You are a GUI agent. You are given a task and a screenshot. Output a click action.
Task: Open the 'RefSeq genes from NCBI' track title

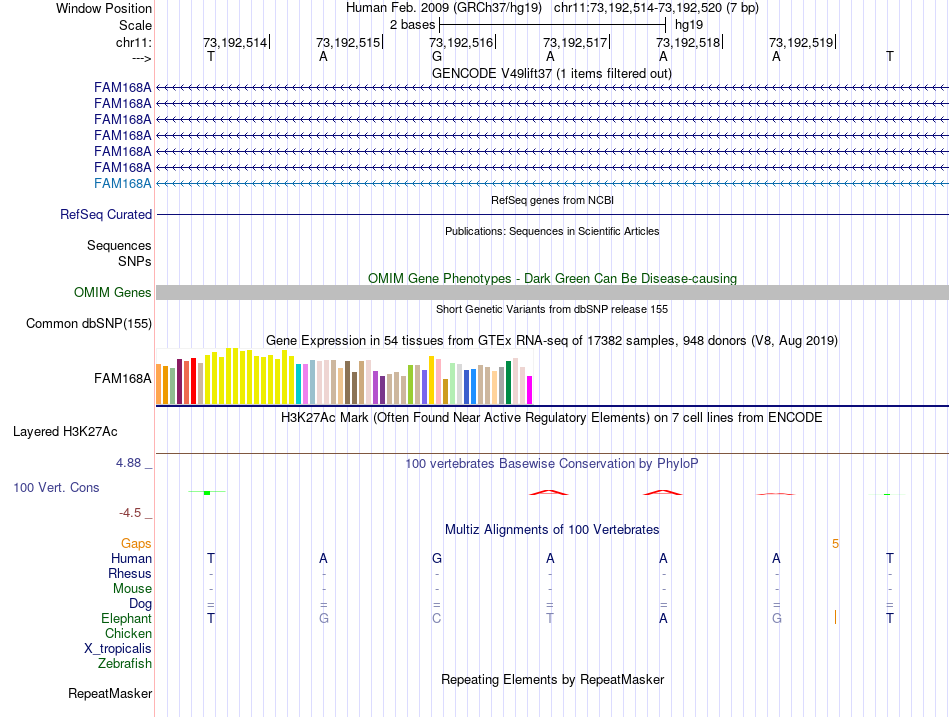[x=553, y=200]
